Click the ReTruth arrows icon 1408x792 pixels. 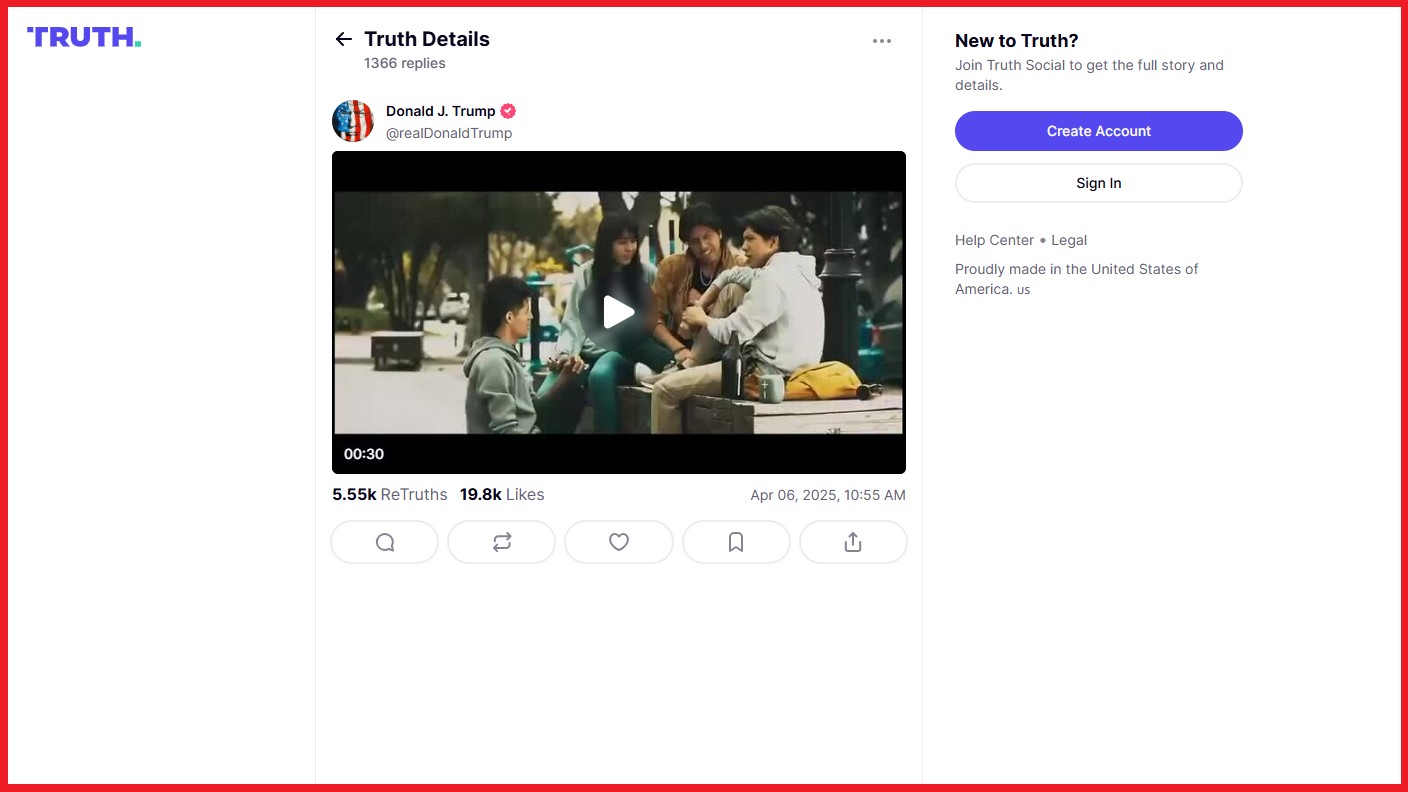click(502, 542)
